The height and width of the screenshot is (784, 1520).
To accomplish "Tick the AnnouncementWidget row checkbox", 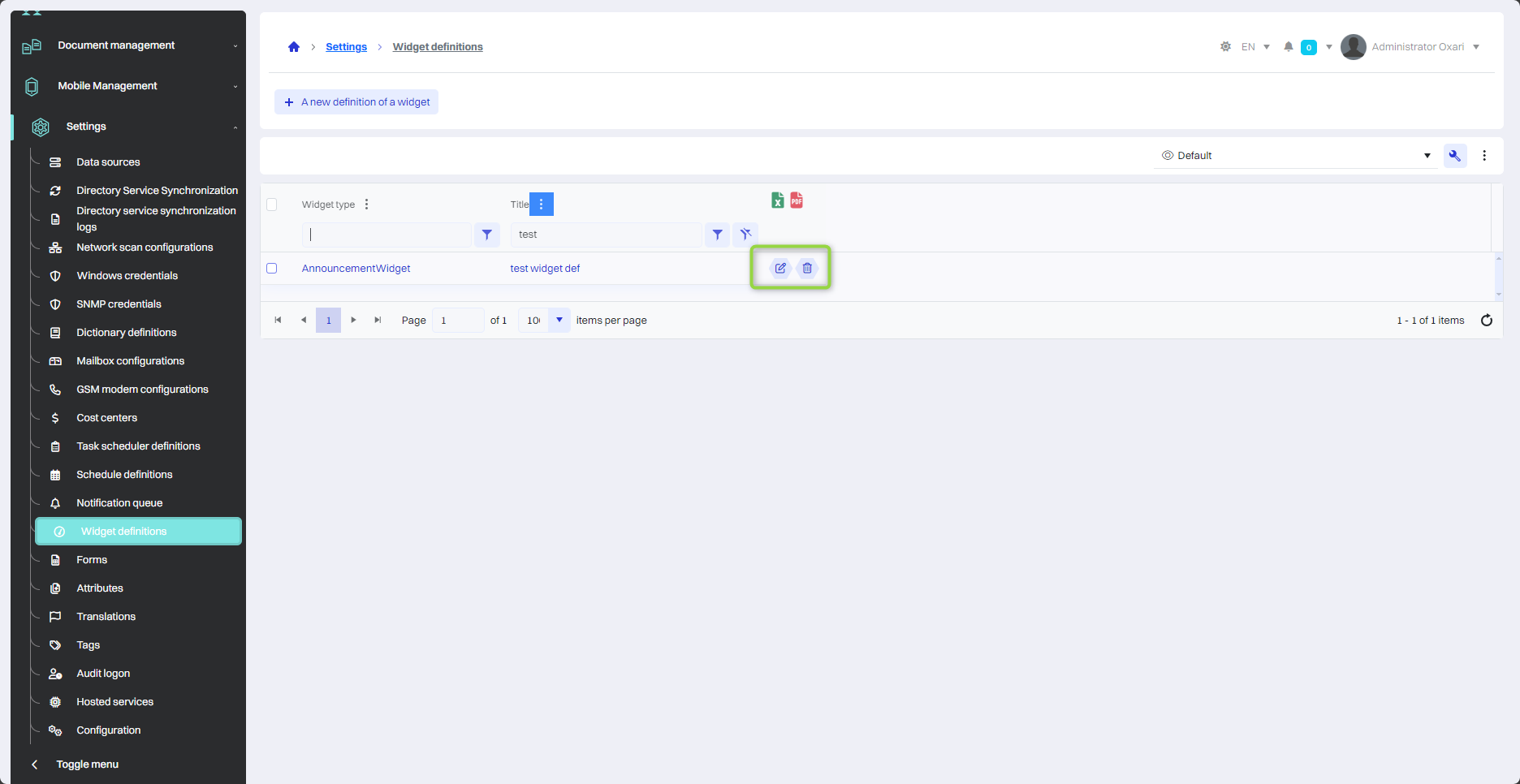I will coord(272,269).
